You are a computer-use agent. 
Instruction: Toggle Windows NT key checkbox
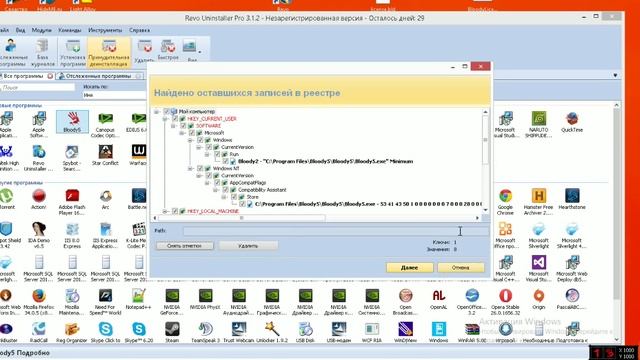(x=200, y=168)
